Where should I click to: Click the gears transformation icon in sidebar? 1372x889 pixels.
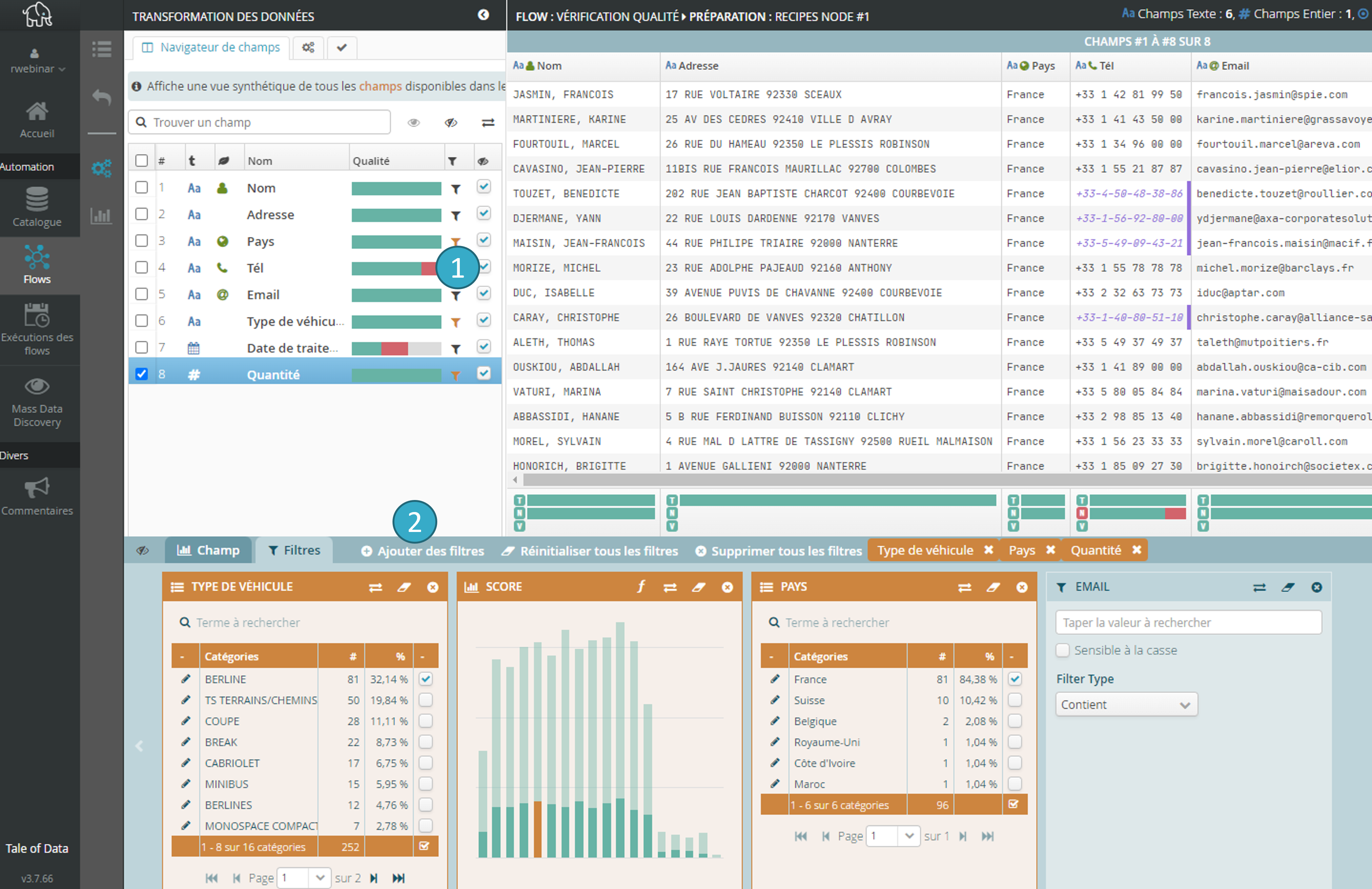tap(102, 168)
